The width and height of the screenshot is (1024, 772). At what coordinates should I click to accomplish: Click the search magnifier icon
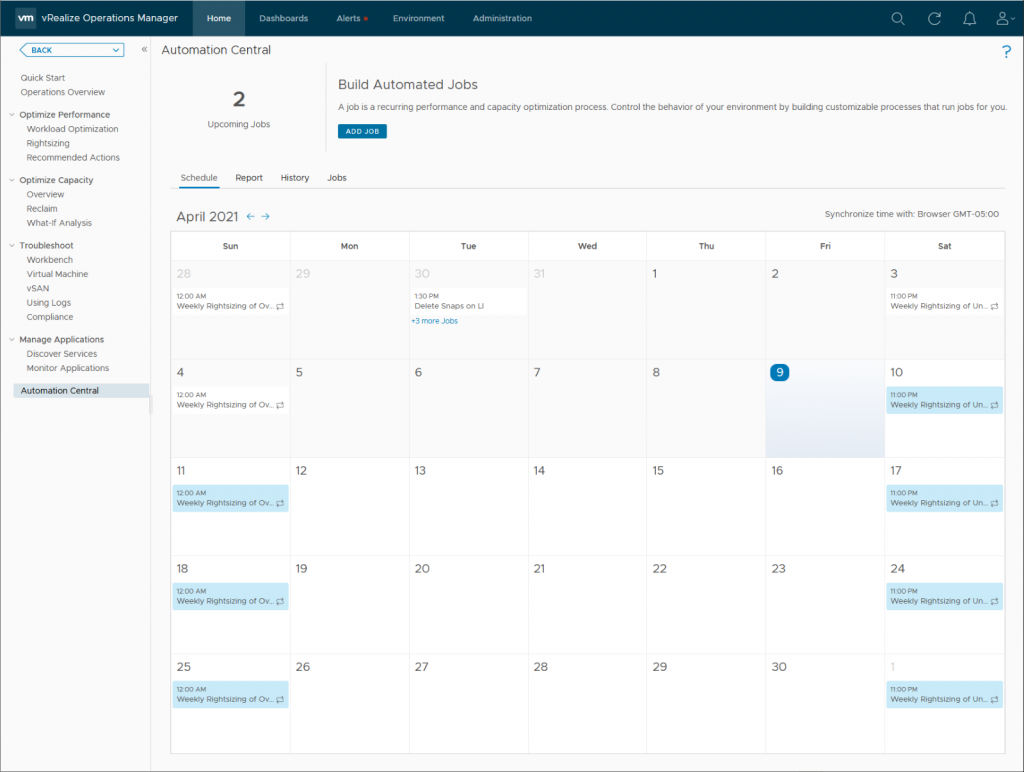pyautogui.click(x=898, y=18)
